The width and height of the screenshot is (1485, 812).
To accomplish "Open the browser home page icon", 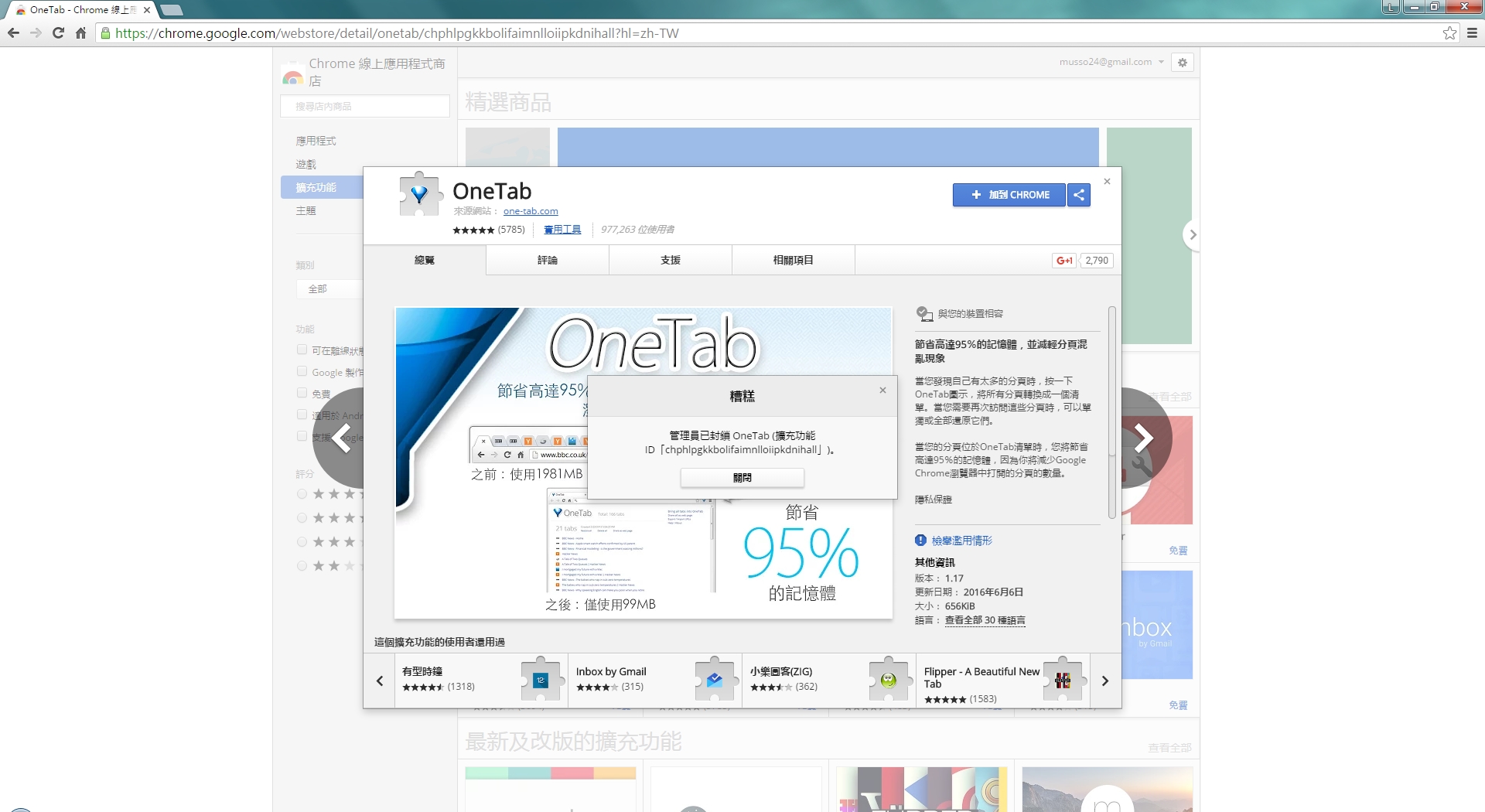I will (x=80, y=33).
